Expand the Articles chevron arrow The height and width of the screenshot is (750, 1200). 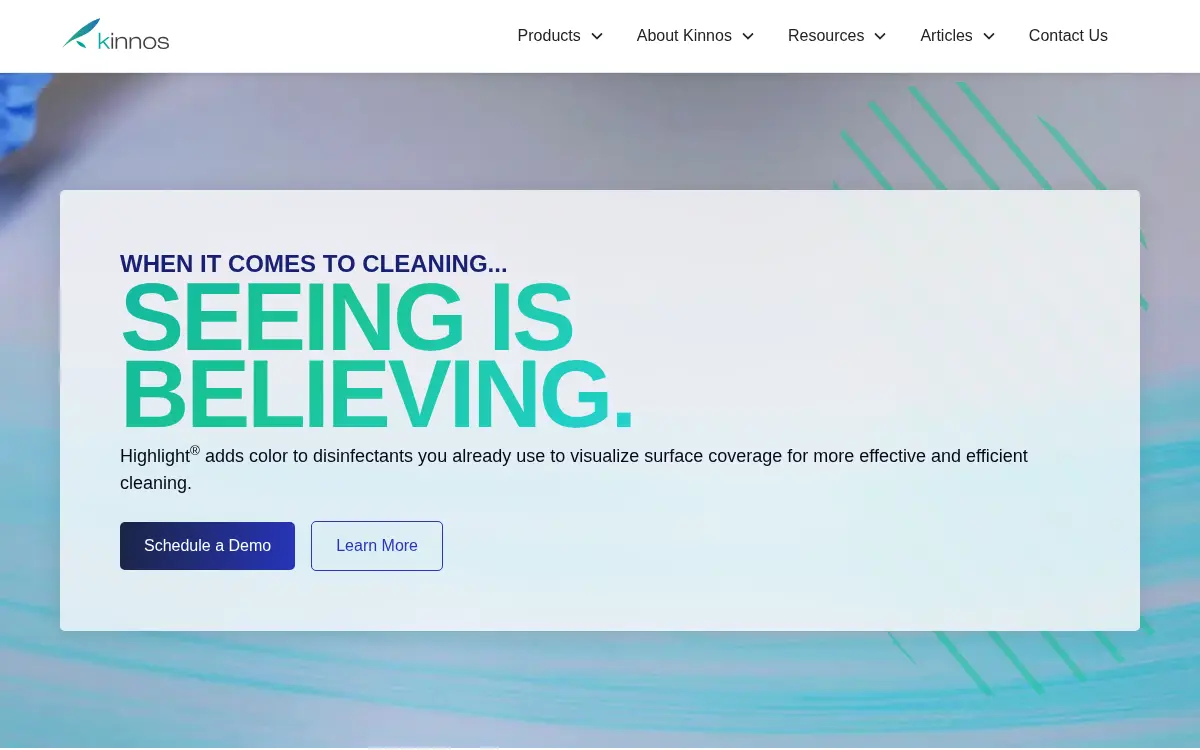coord(989,36)
